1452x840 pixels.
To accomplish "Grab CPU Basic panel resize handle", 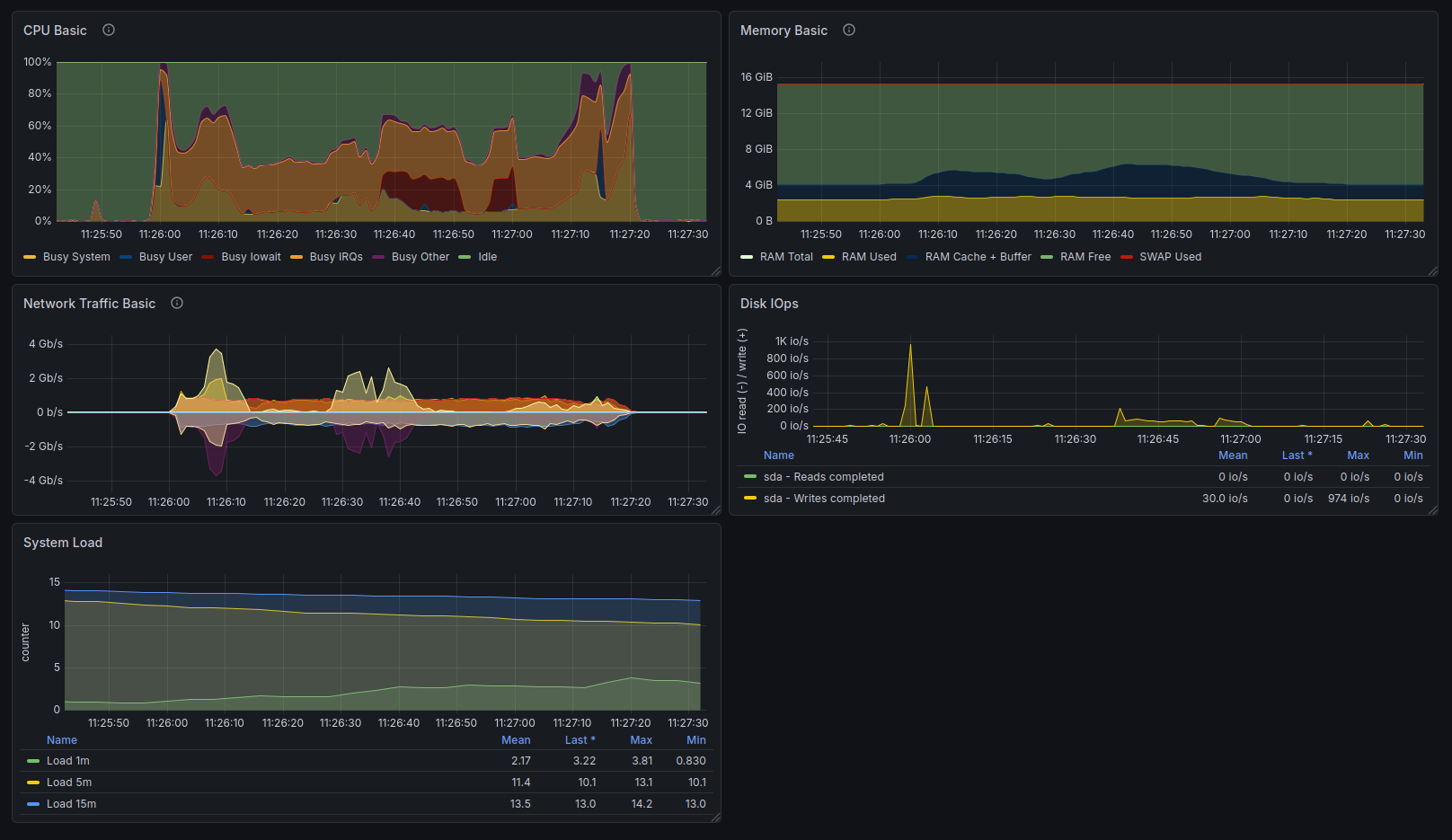I will point(716,271).
